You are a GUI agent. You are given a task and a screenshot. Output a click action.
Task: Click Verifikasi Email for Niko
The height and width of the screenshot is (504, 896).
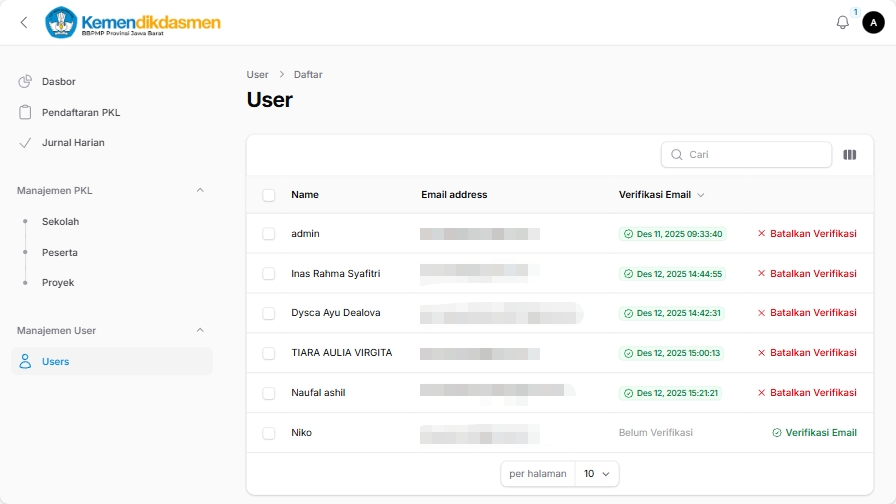click(x=814, y=433)
